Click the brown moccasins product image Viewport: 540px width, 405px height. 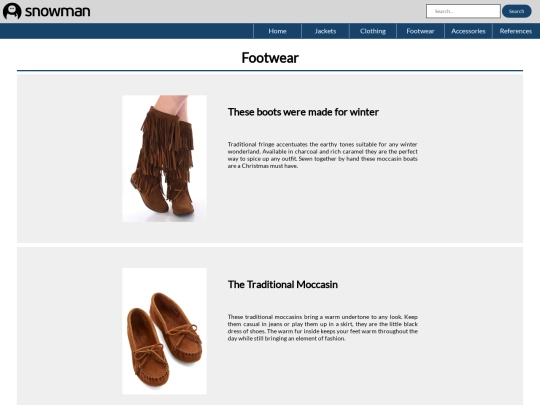click(164, 331)
